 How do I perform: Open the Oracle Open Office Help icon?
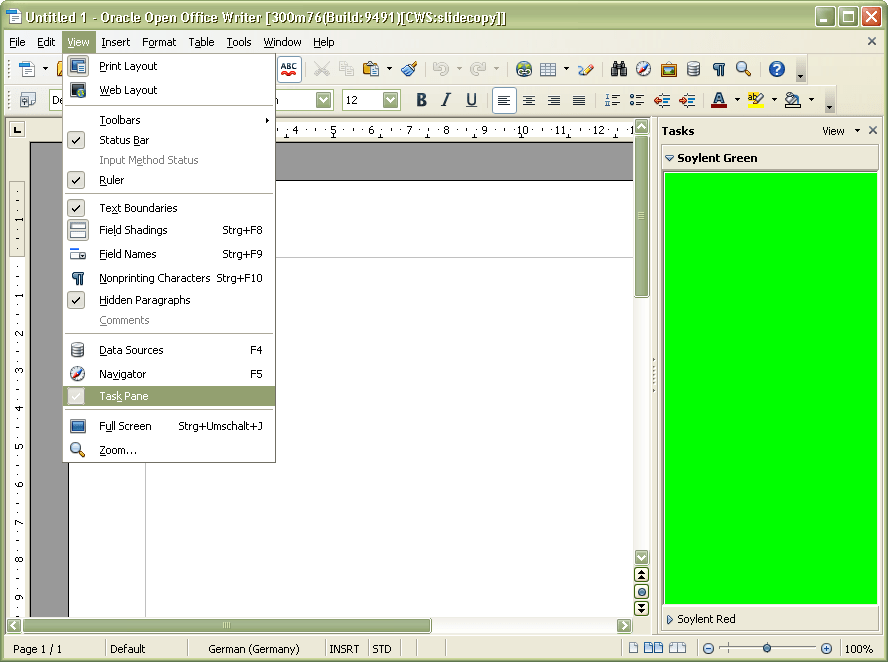777,71
